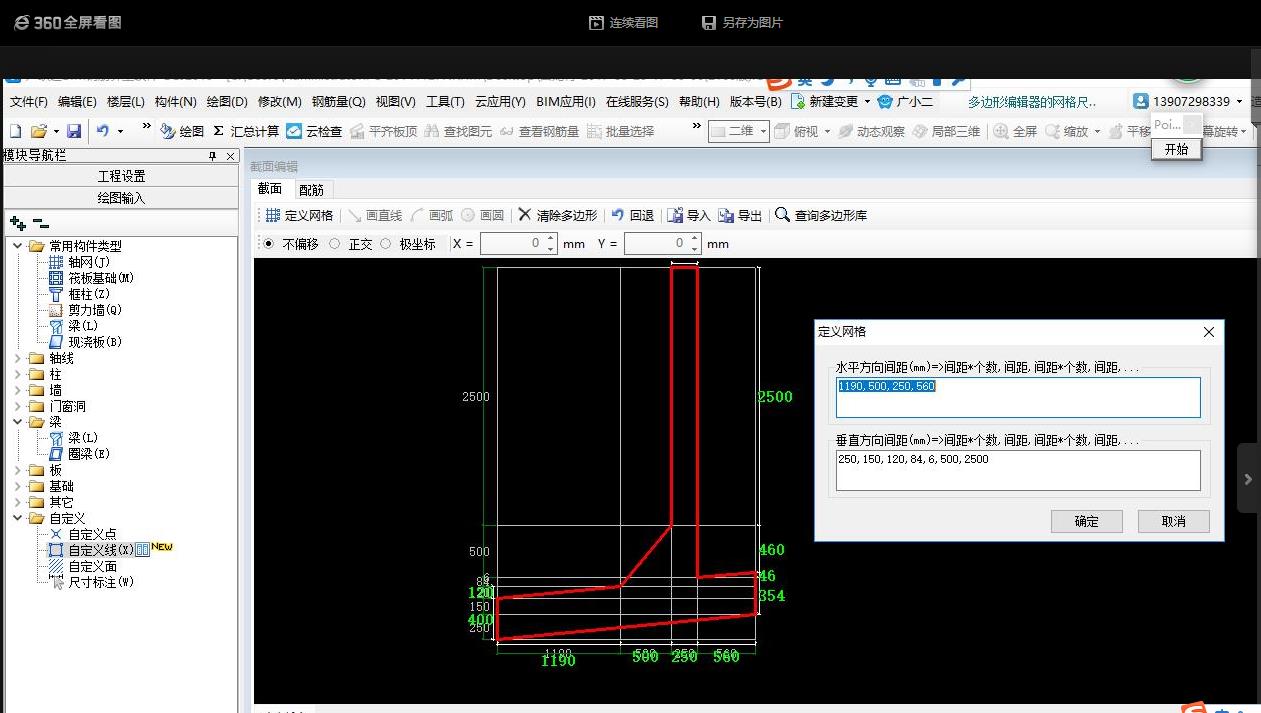Click 平齐板顶 in the toolbar
1261x713 pixels.
coord(383,131)
